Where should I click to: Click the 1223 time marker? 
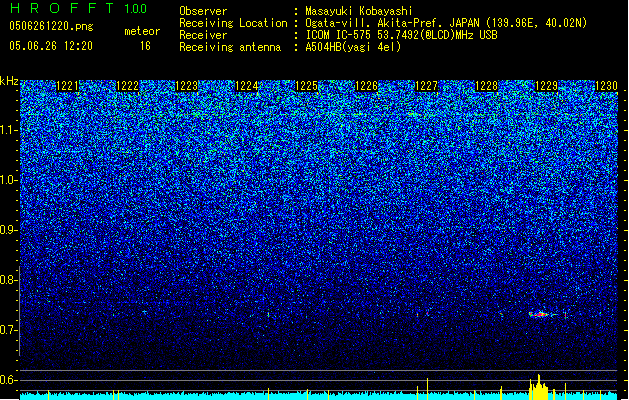[x=187, y=86]
